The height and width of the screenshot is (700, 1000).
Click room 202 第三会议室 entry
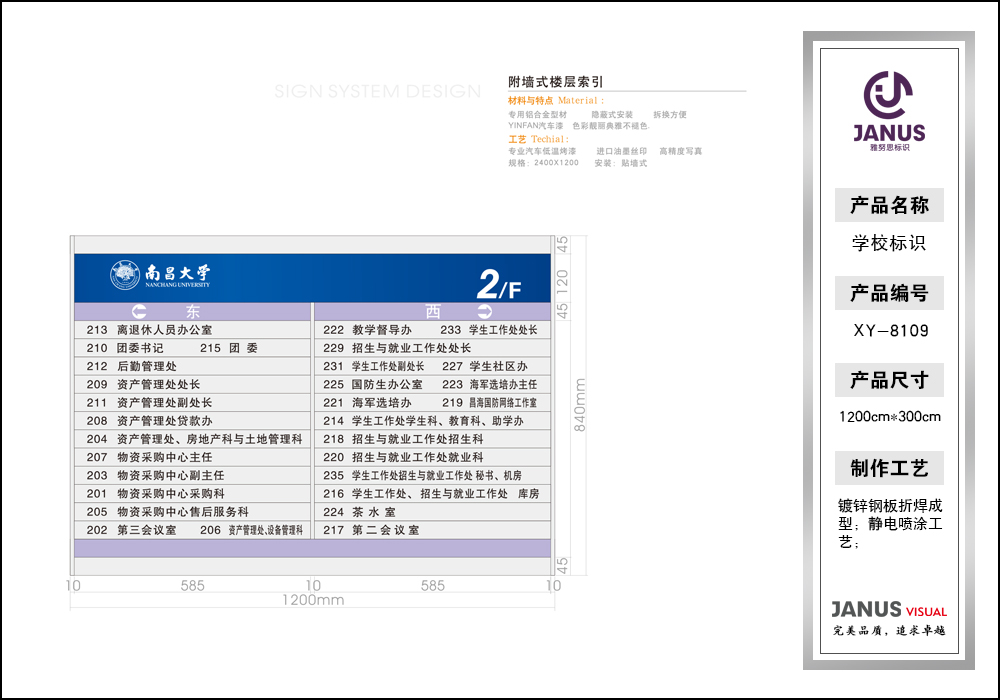132,530
